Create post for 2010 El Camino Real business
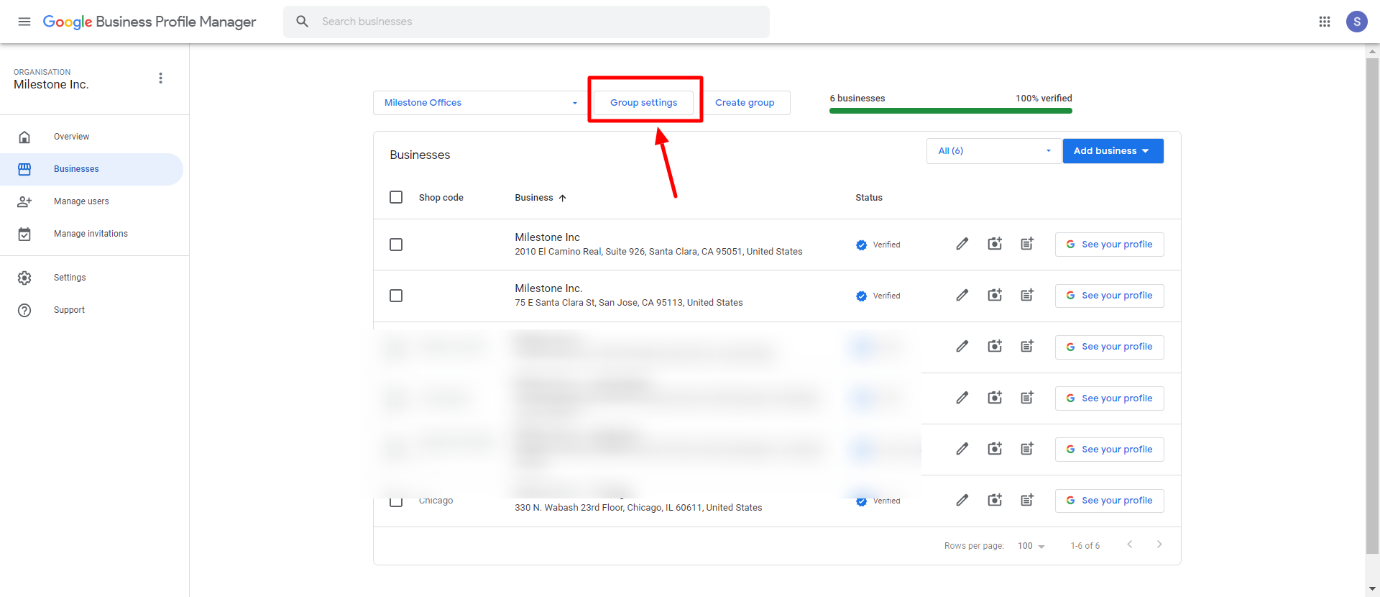The width and height of the screenshot is (1380, 597). click(x=1027, y=244)
